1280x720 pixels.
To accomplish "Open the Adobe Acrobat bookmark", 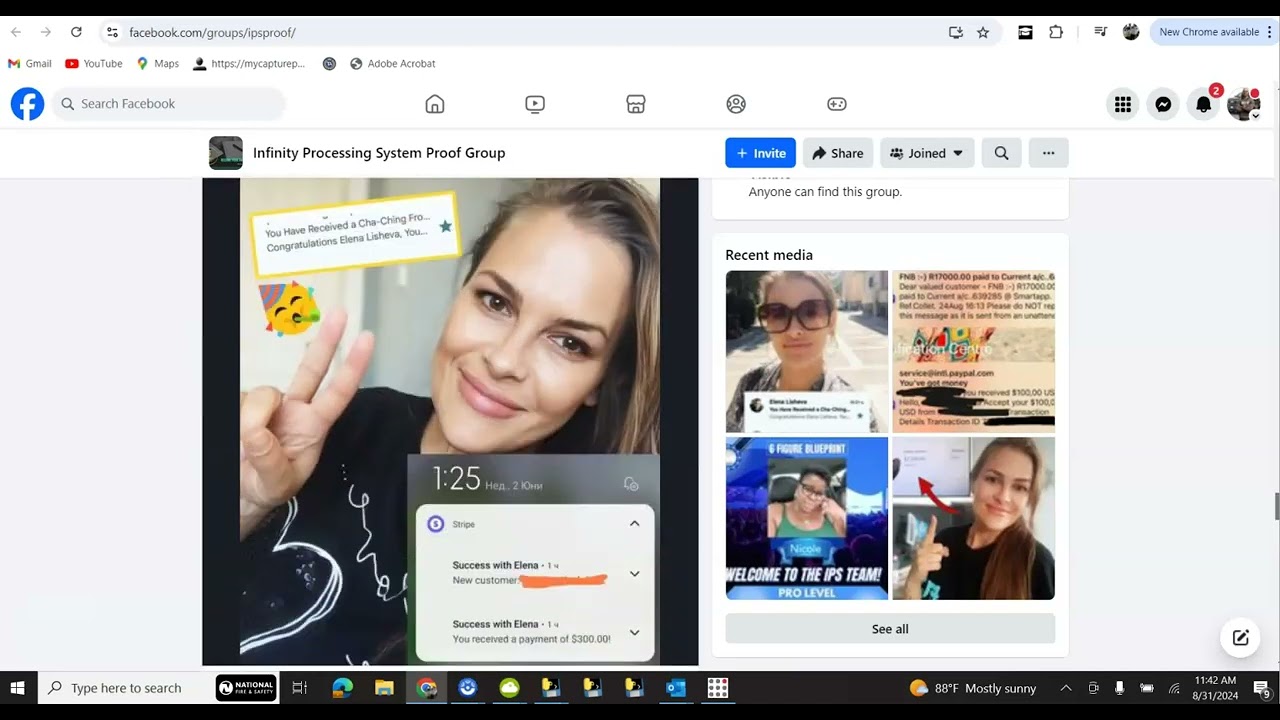I will coord(392,63).
